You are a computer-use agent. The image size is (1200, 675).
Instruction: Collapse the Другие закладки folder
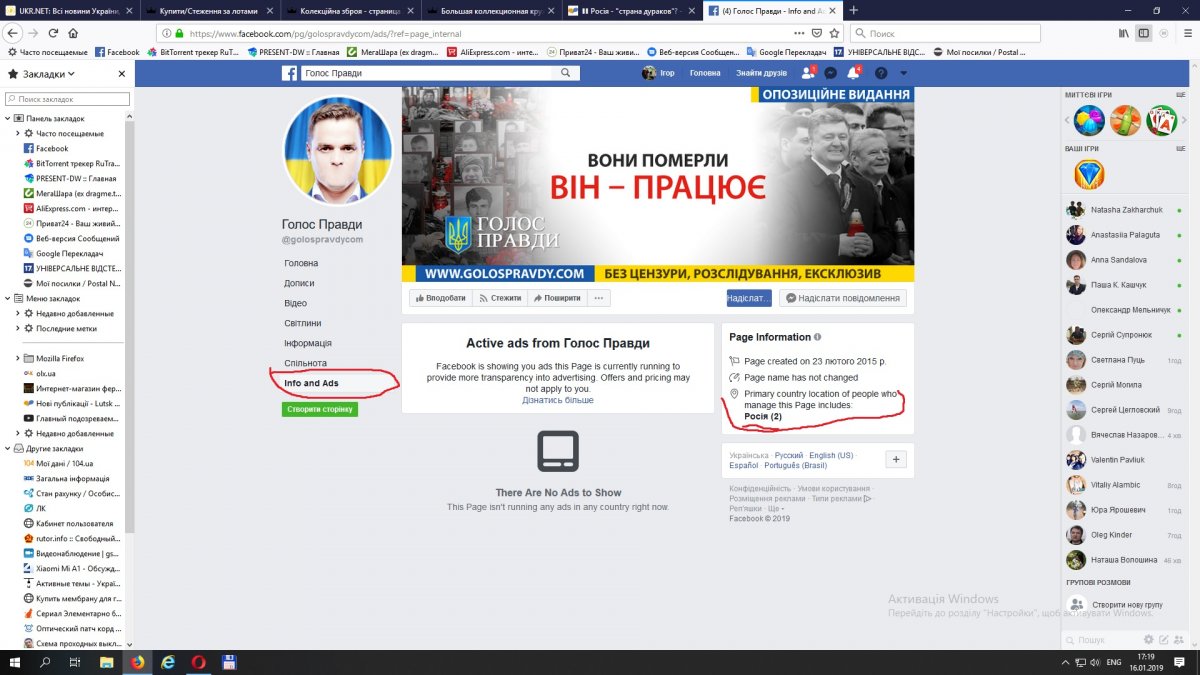click(7, 449)
